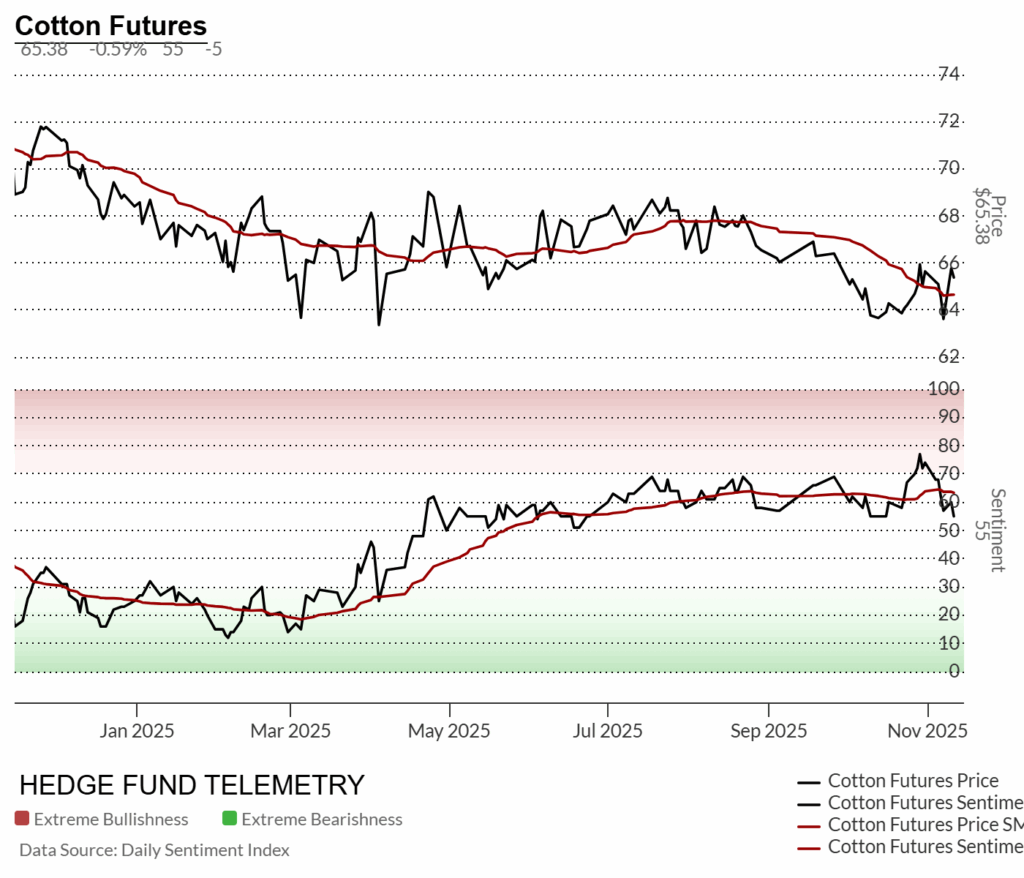Toggle the Cotton Futures Price SMA legend entry
The width and height of the screenshot is (1024, 878).
pyautogui.click(x=924, y=825)
